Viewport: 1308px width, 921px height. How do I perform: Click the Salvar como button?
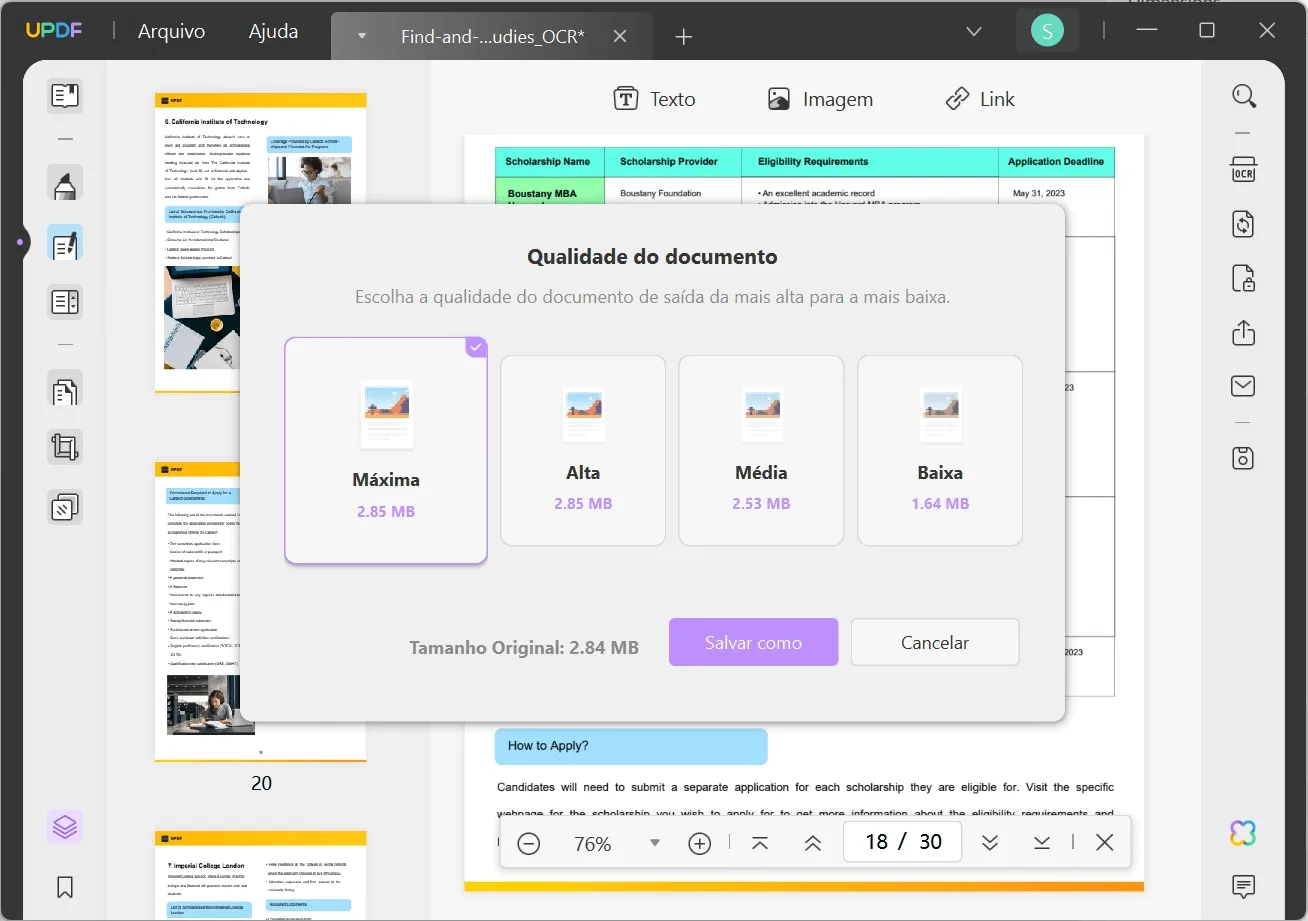(753, 642)
